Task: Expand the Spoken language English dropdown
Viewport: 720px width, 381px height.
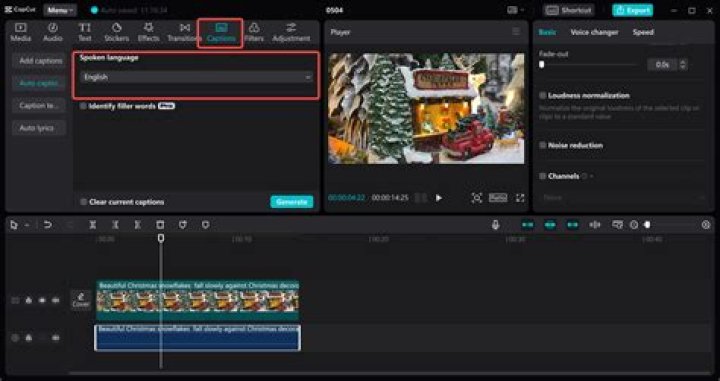Action: pos(196,77)
